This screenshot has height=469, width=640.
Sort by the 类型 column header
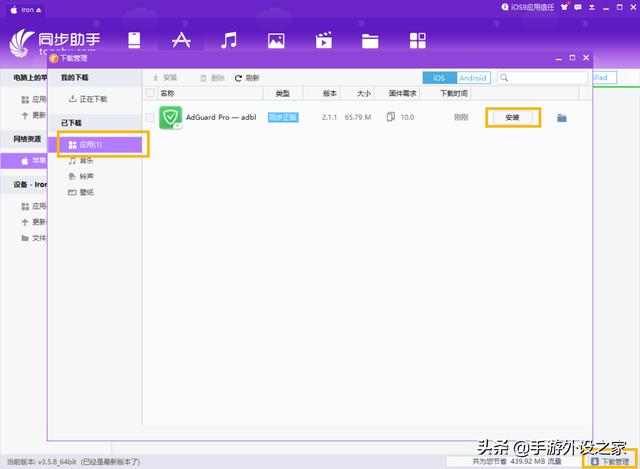coord(282,93)
